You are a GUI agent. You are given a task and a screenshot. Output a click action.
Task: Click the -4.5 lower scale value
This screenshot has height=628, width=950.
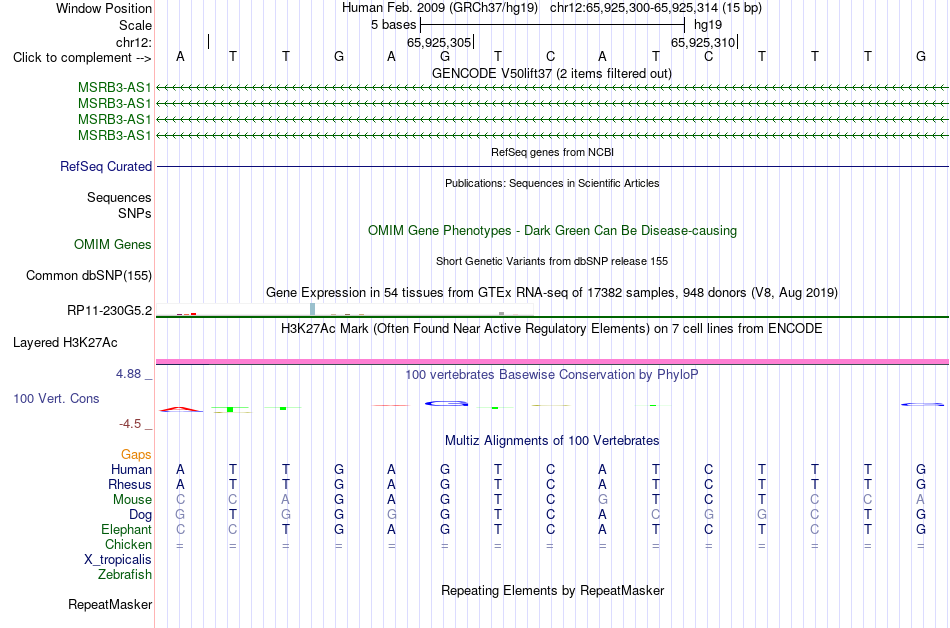tap(130, 424)
